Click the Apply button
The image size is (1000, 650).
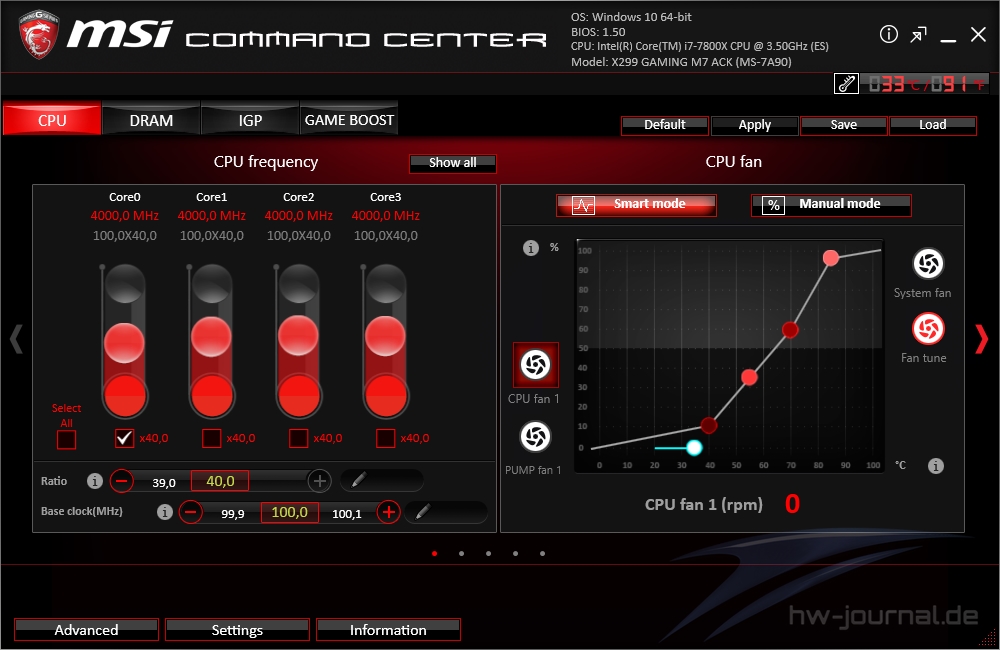(754, 125)
